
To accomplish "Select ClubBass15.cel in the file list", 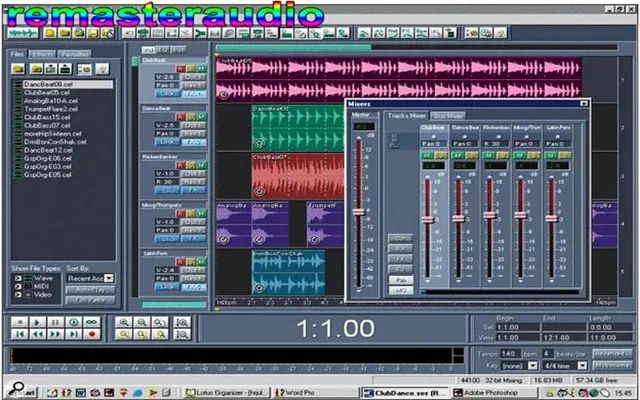I will [x=47, y=117].
